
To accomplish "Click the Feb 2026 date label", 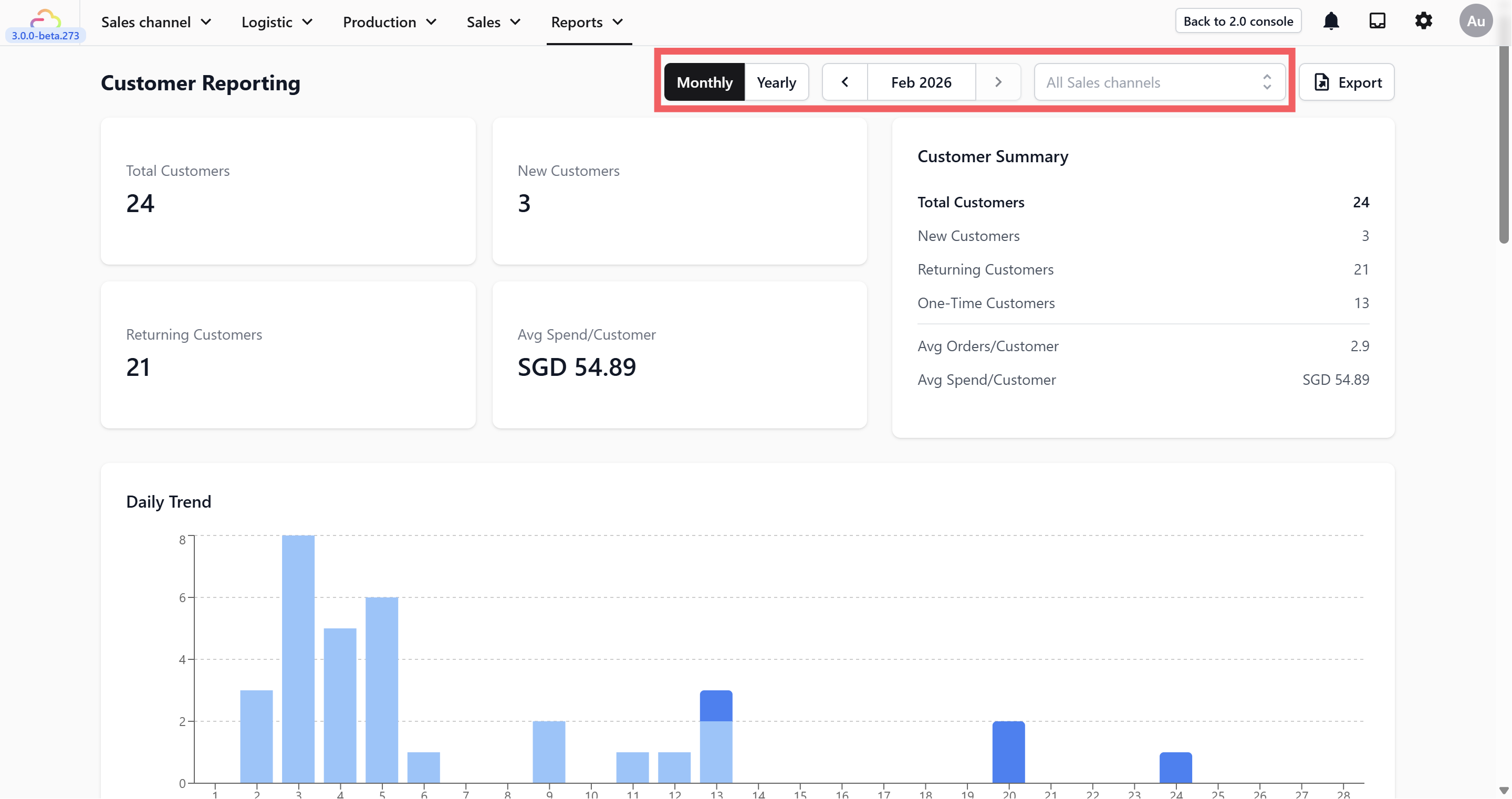I will (921, 82).
